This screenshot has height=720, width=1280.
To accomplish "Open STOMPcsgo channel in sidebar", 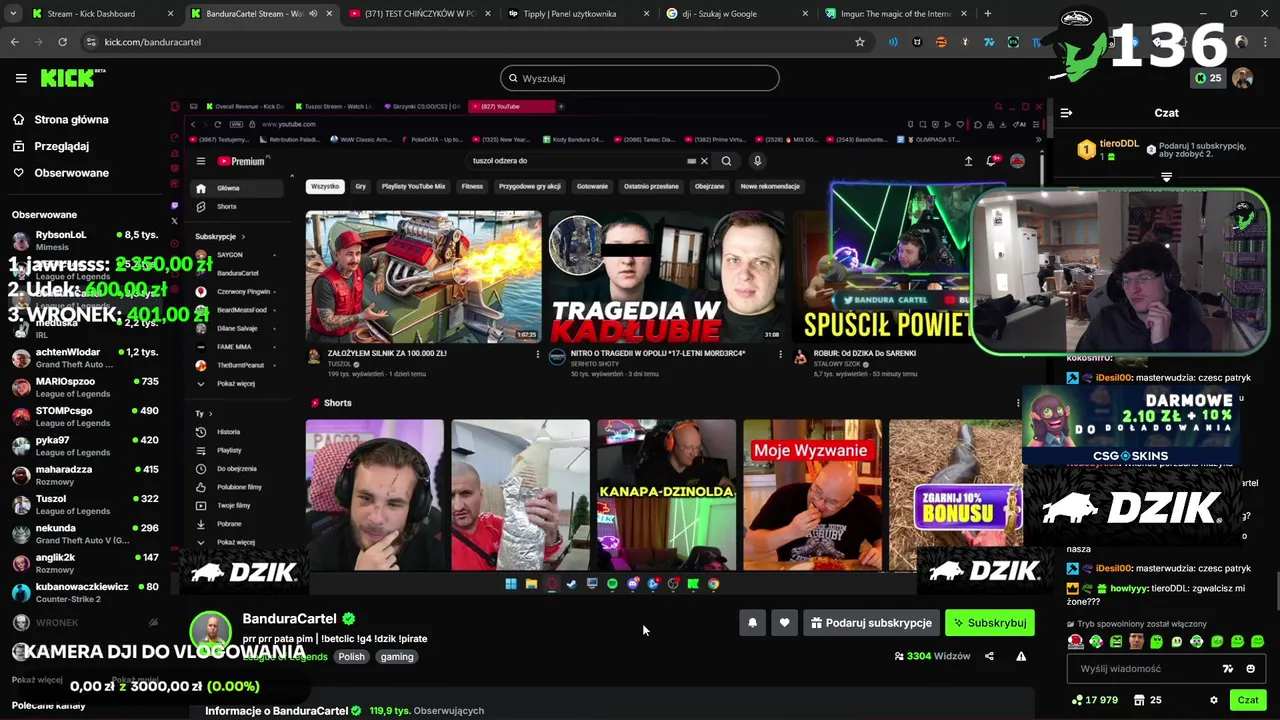I will (84, 416).
